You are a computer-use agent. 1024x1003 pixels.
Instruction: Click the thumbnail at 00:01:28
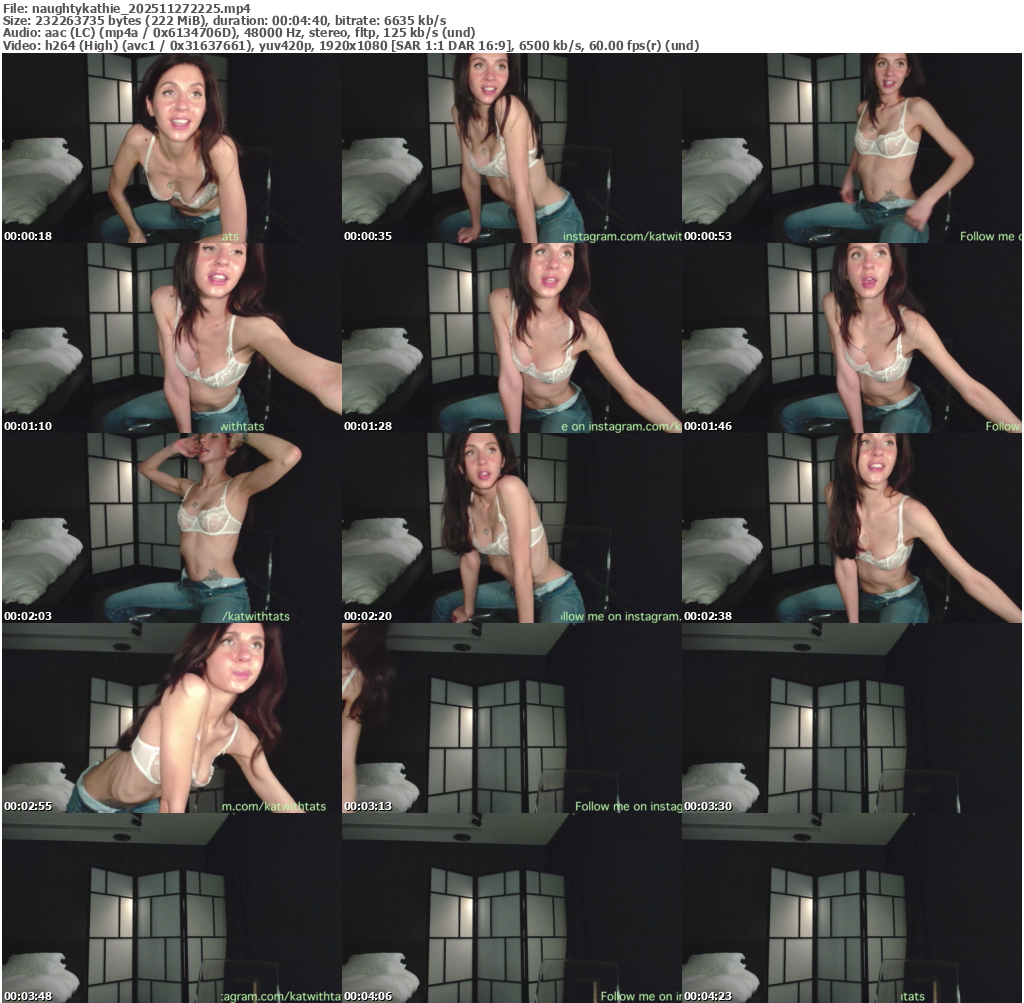coord(511,338)
